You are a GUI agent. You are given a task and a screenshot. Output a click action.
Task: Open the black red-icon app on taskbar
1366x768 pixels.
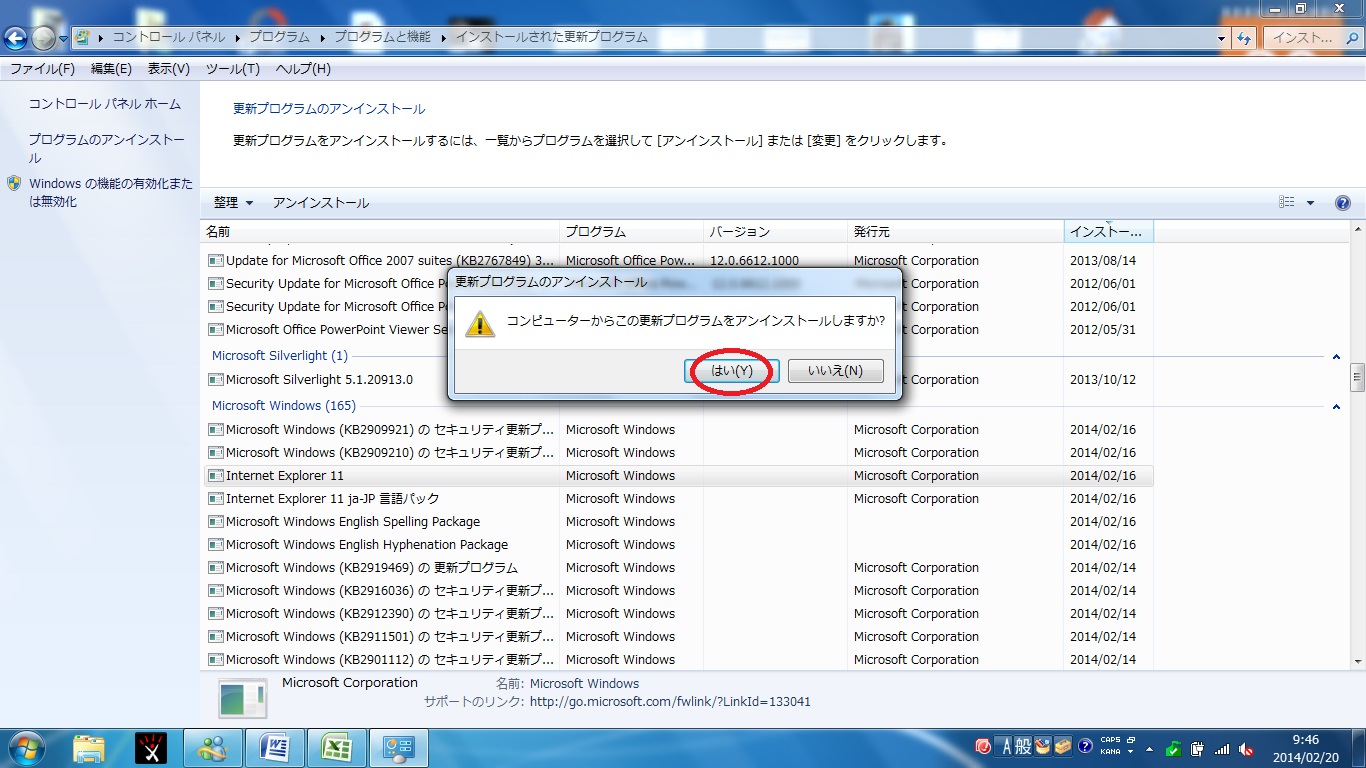pos(151,748)
